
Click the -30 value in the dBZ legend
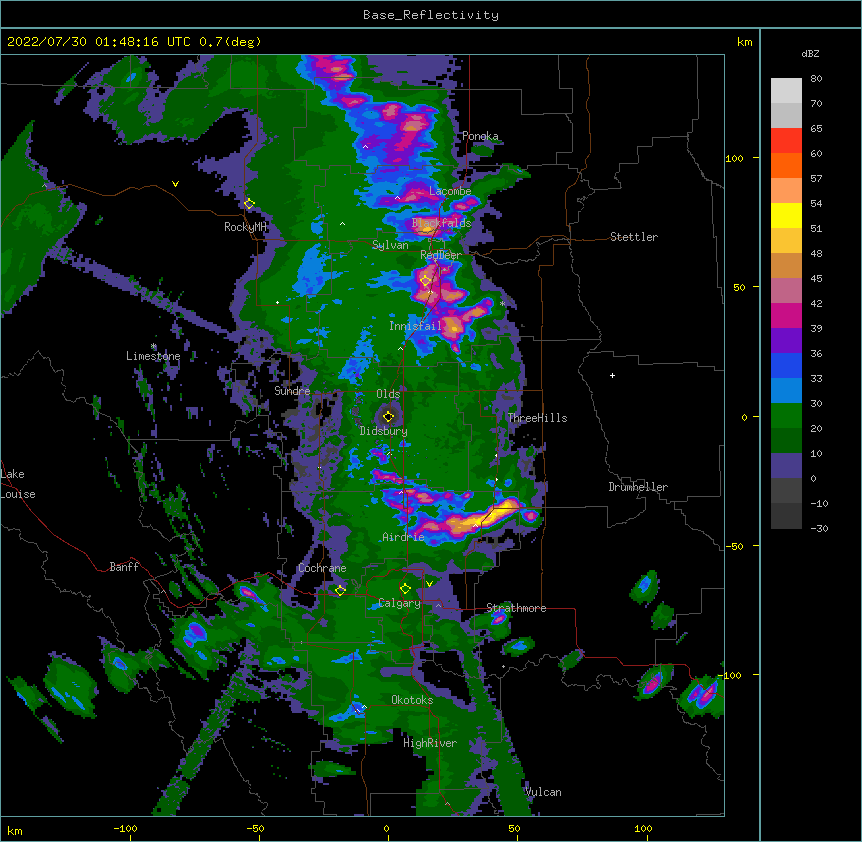(819, 529)
